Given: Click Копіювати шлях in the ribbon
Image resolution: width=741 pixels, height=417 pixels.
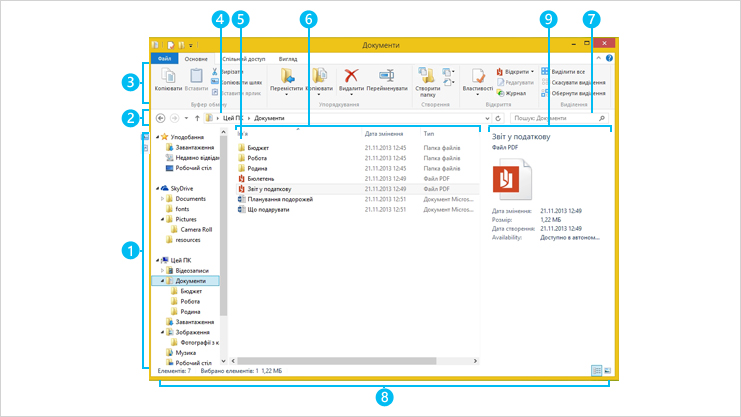Looking at the screenshot, I should click(236, 82).
